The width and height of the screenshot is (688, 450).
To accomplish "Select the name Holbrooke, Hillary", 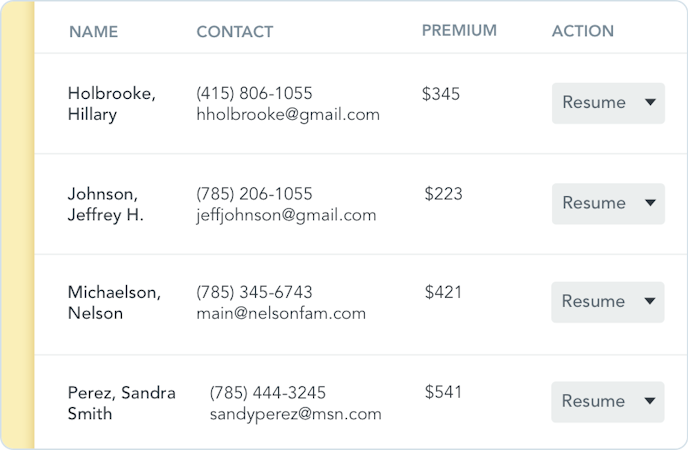I will click(111, 104).
